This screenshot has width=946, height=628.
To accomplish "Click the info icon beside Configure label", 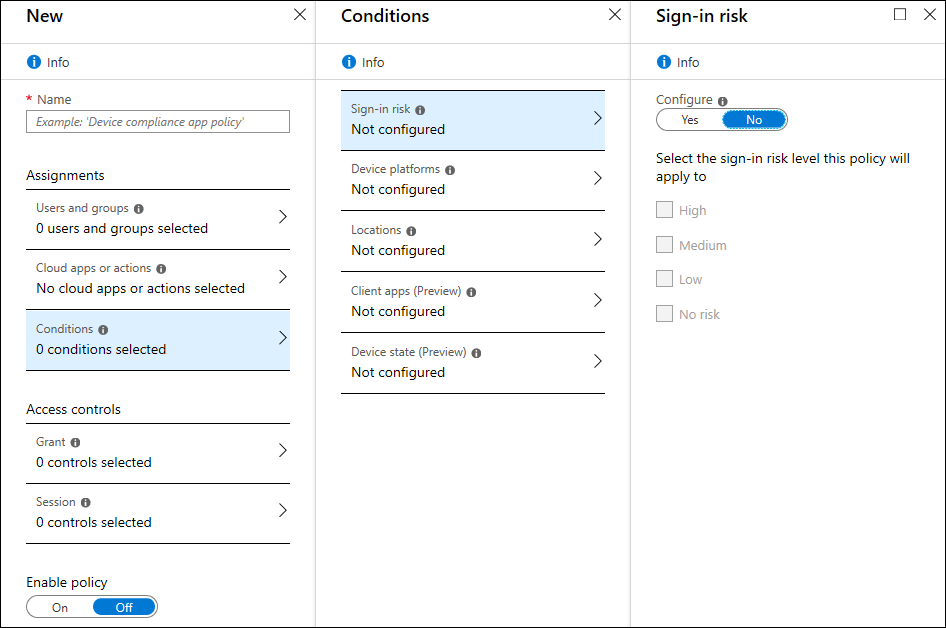I will (x=723, y=101).
